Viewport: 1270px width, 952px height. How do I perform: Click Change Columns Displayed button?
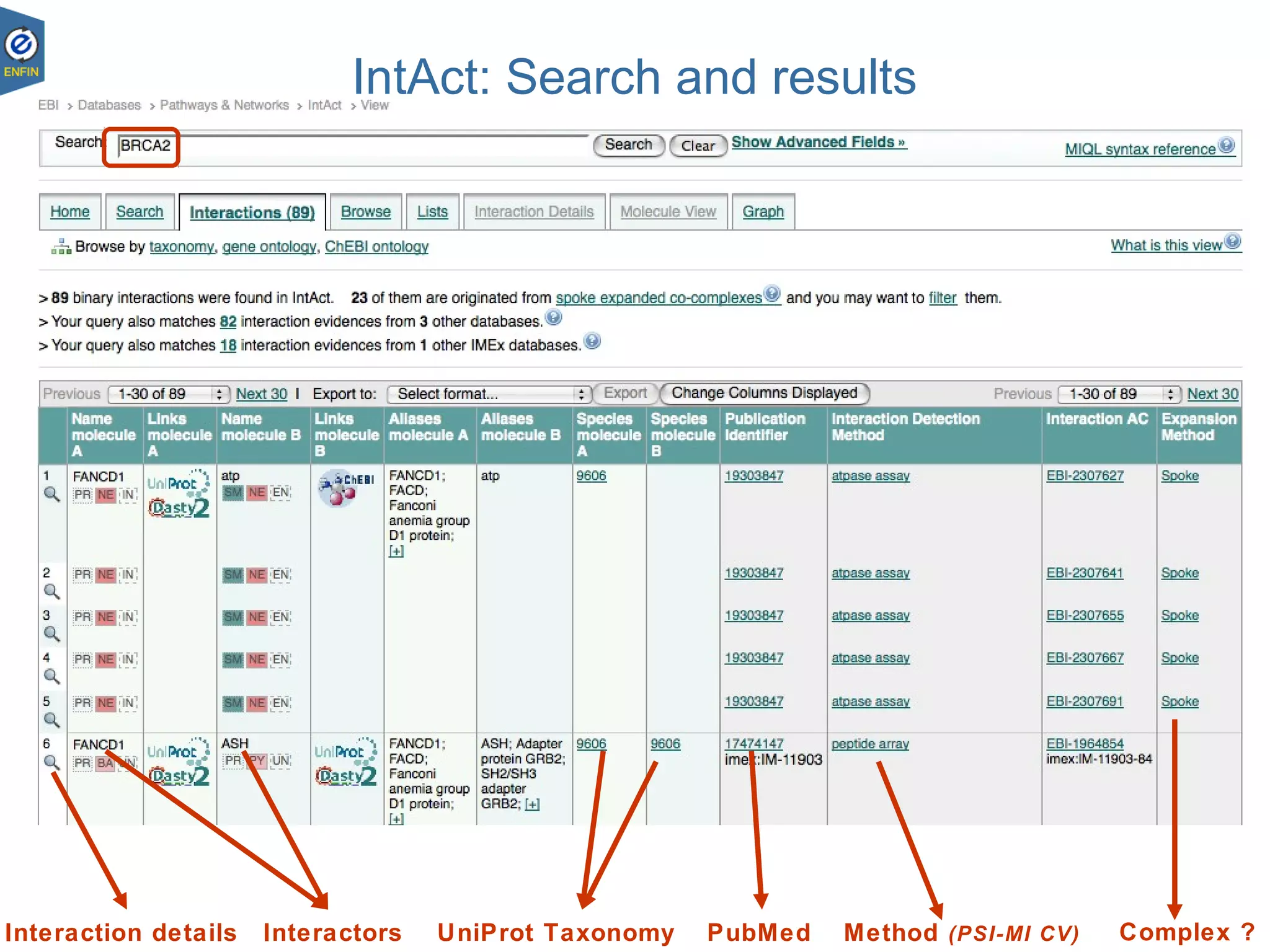tap(764, 393)
